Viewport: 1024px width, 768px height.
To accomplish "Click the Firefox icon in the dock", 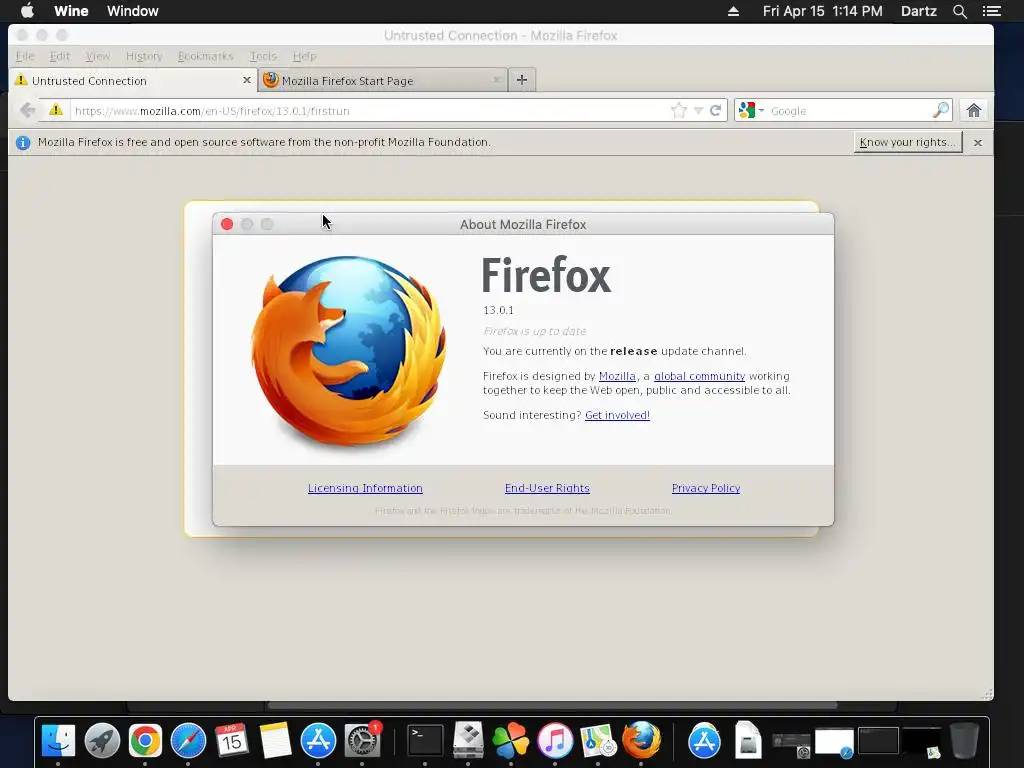I will pyautogui.click(x=641, y=739).
